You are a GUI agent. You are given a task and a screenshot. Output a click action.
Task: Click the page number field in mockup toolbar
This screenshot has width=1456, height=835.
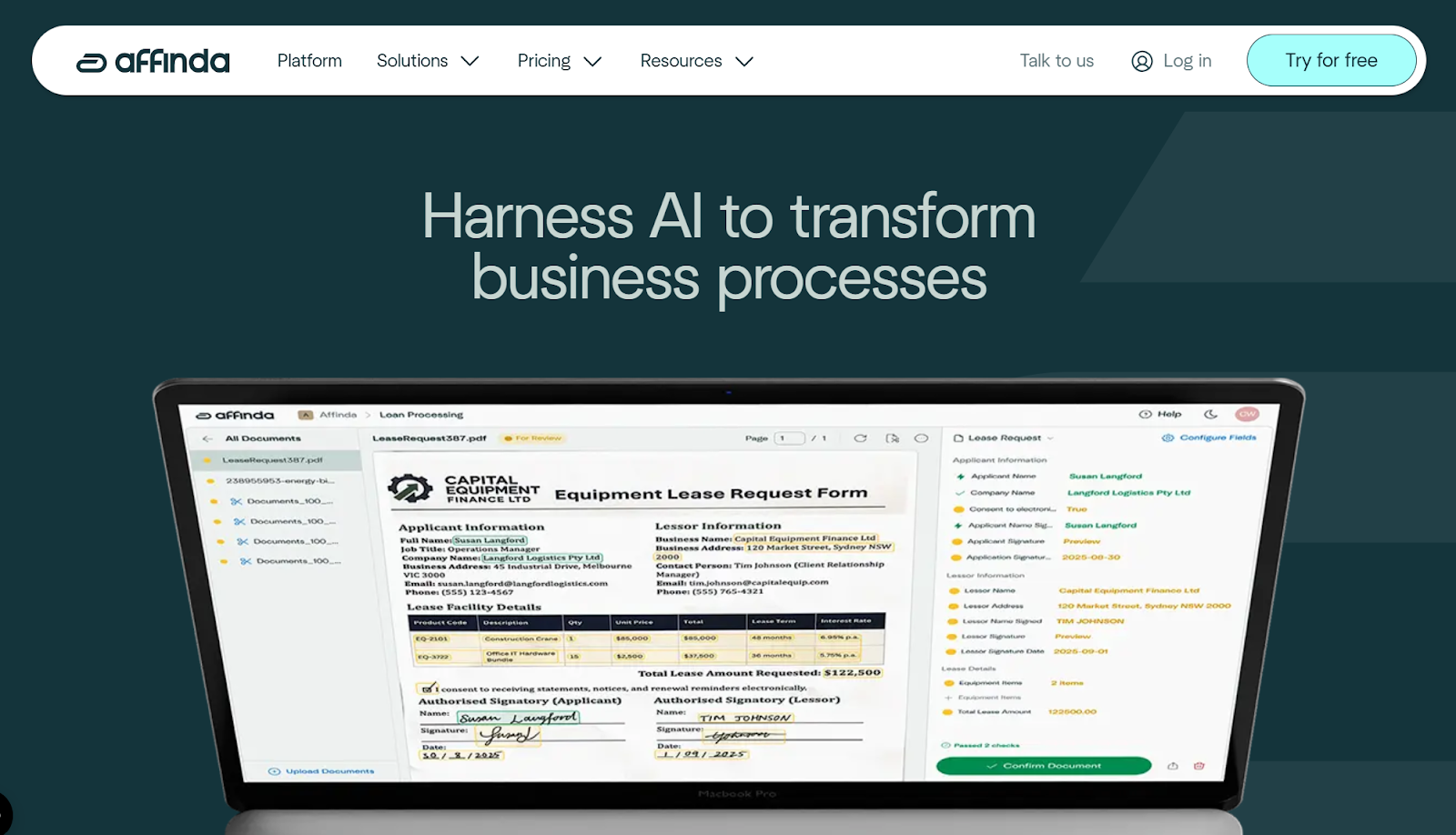789,438
